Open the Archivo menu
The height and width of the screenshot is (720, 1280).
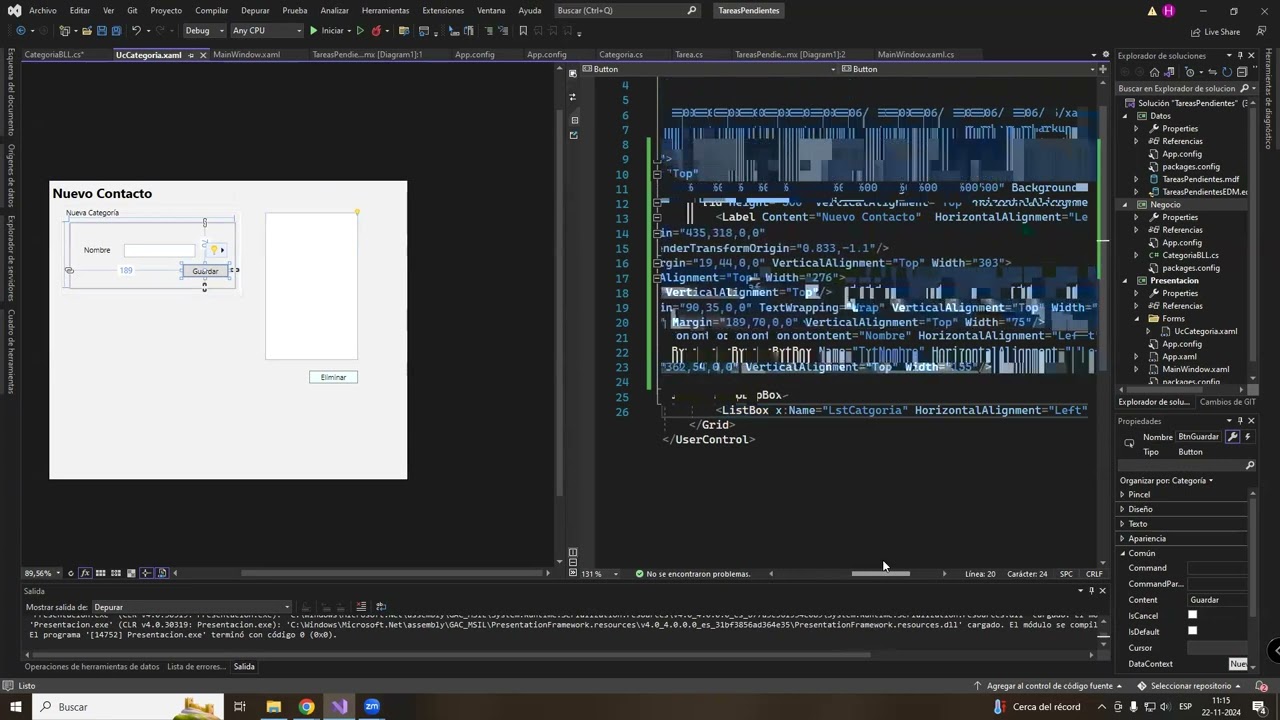tap(43, 10)
